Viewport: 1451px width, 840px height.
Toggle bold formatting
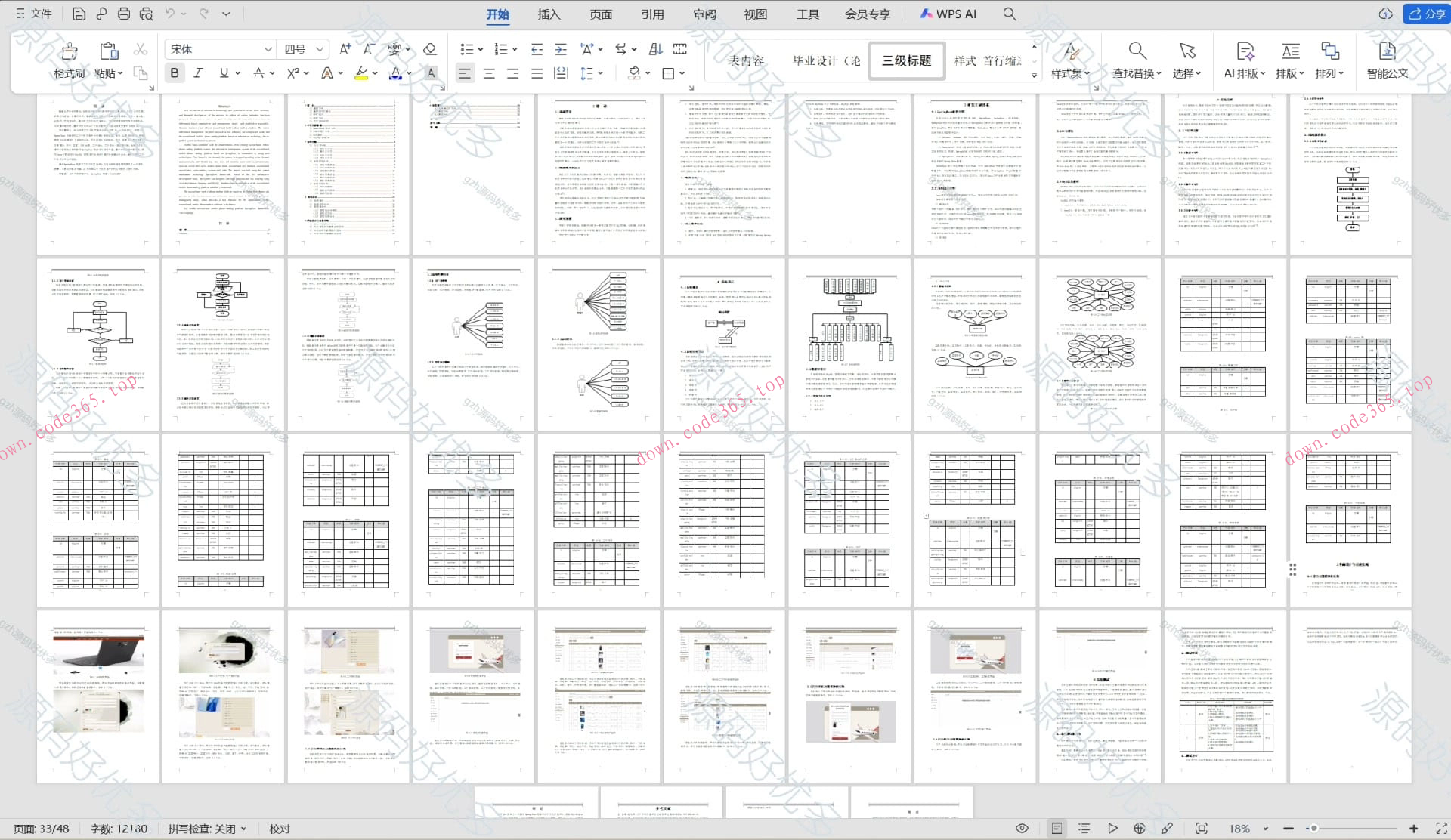tap(175, 73)
